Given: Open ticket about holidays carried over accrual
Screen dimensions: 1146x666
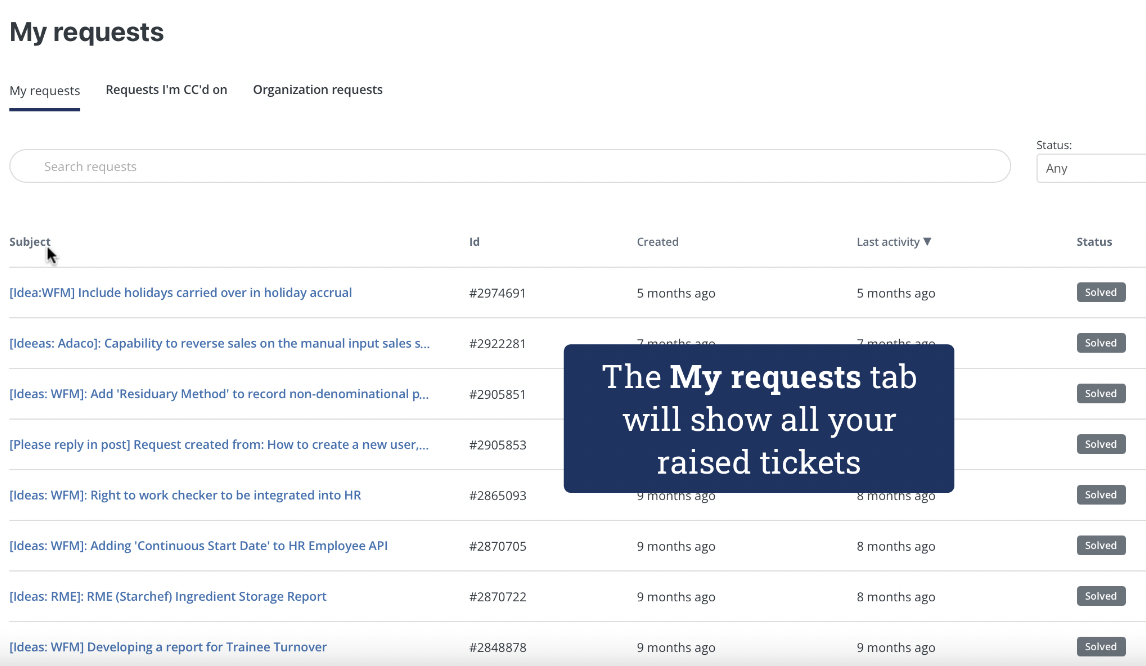Looking at the screenshot, I should pos(181,292).
